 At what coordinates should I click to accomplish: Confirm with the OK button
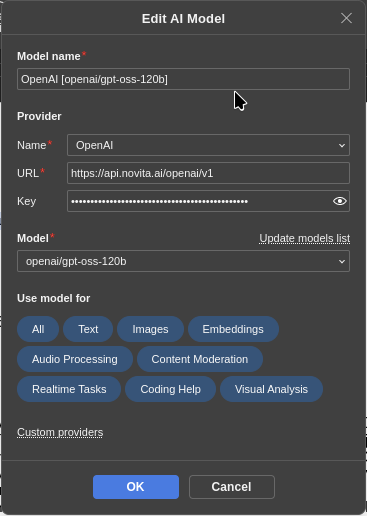point(136,487)
